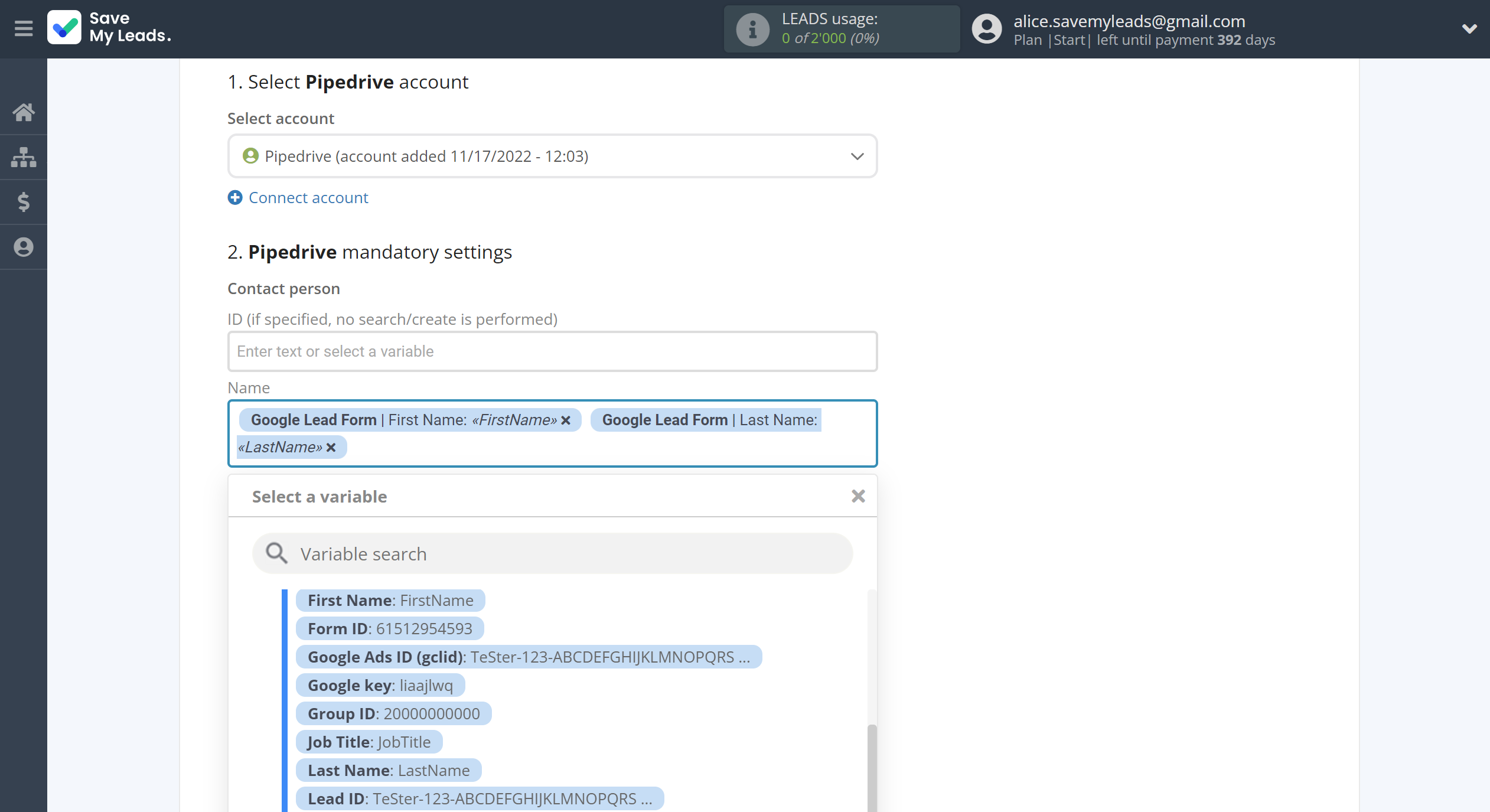Click the Google Lead Form Last Name tag
This screenshot has width=1490, height=812.
(706, 420)
